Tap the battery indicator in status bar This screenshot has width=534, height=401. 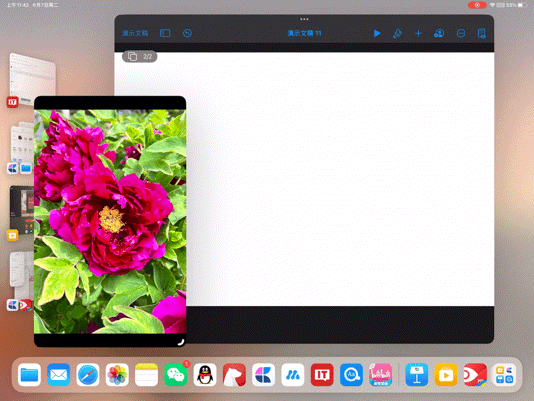click(x=522, y=5)
